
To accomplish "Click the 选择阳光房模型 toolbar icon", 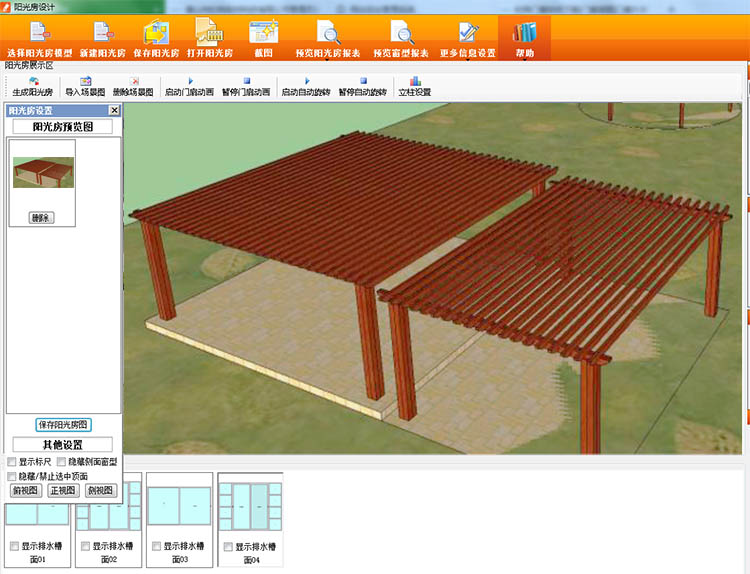I will [39, 39].
